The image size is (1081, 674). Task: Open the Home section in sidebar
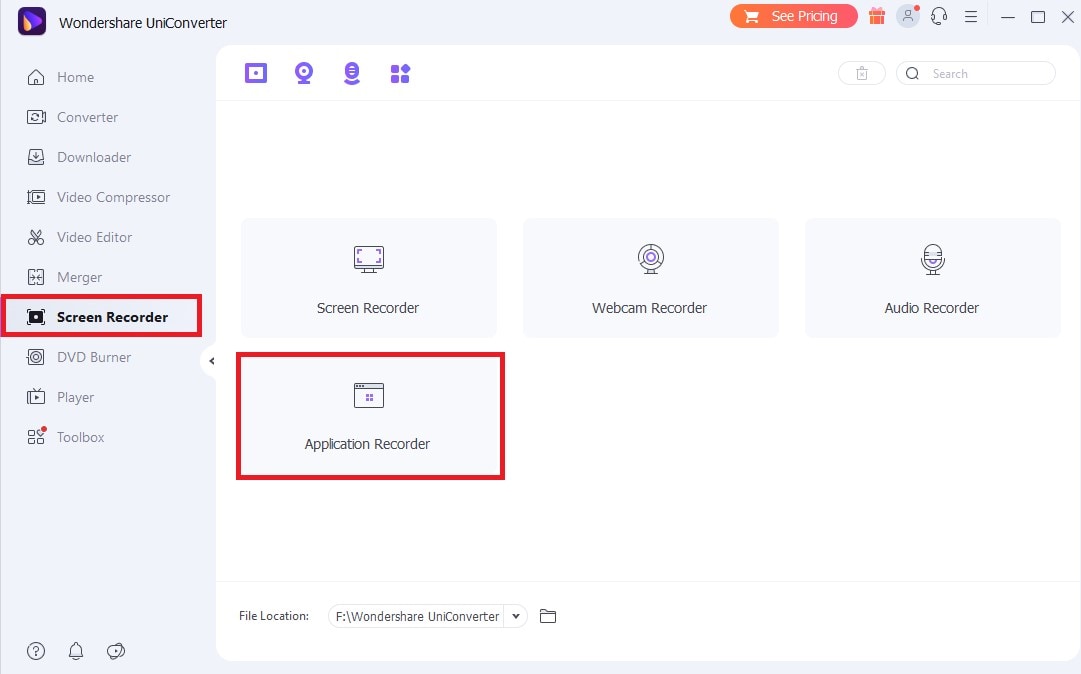(x=61, y=77)
